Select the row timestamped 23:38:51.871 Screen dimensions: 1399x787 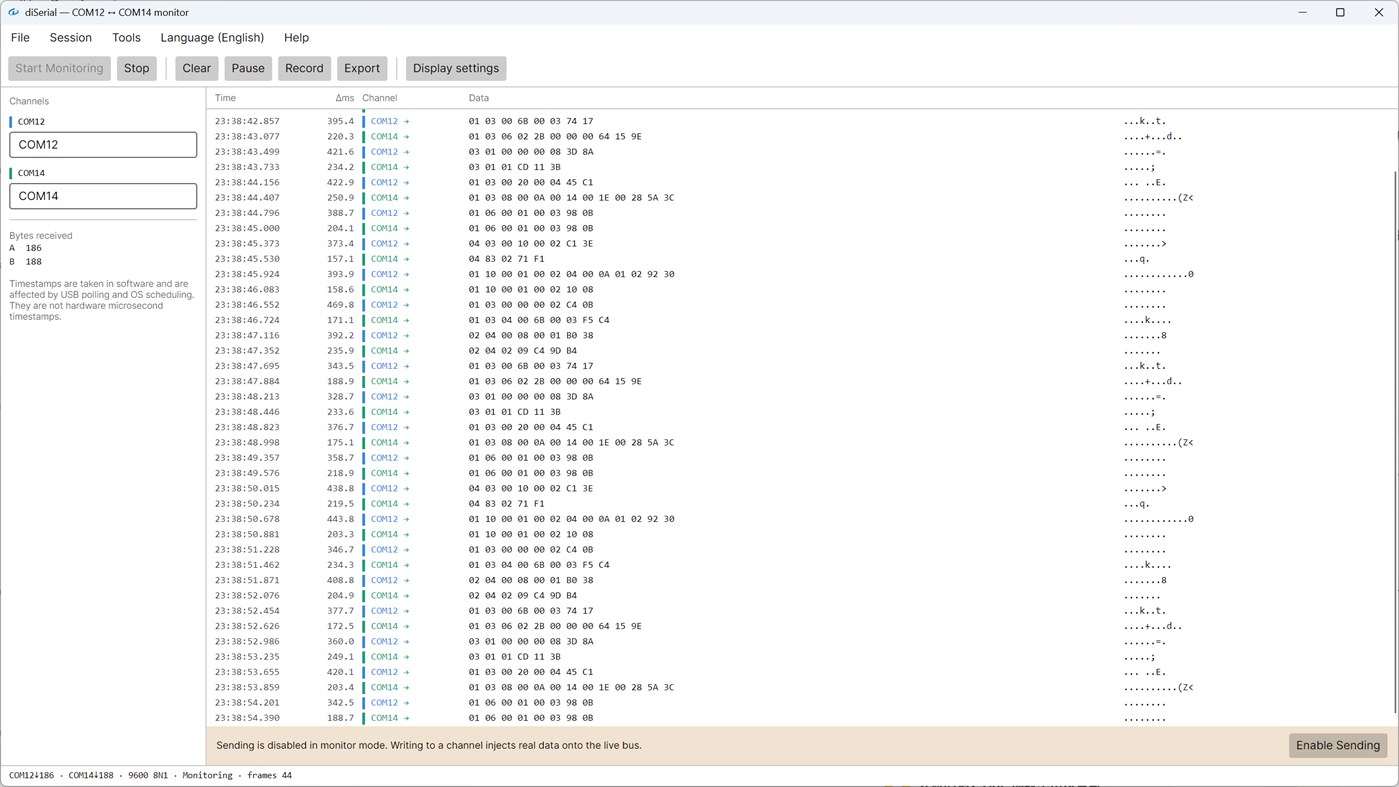pyautogui.click(x=800, y=580)
